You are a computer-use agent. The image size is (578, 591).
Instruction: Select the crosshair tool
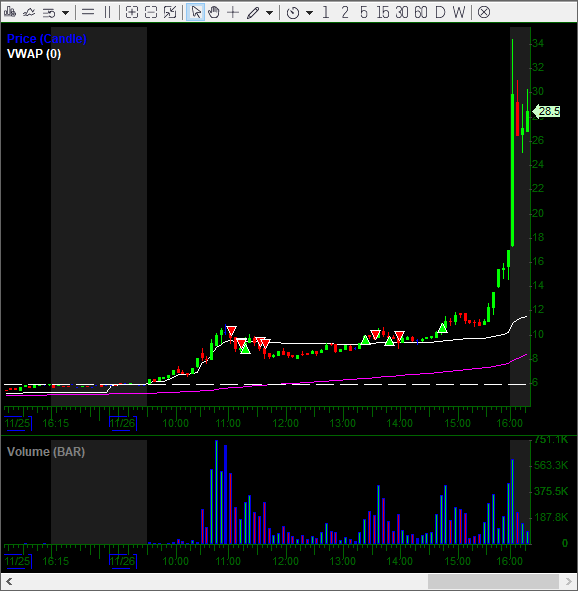(x=233, y=12)
